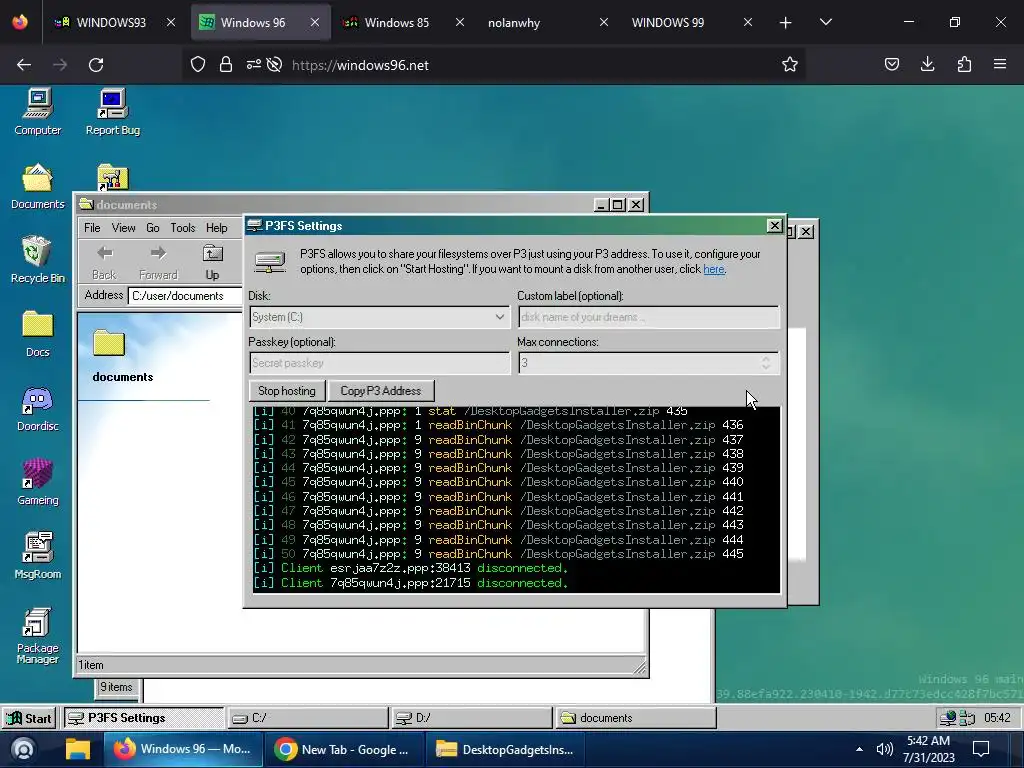Click the Passkey input field
1024x768 pixels.
(379, 363)
